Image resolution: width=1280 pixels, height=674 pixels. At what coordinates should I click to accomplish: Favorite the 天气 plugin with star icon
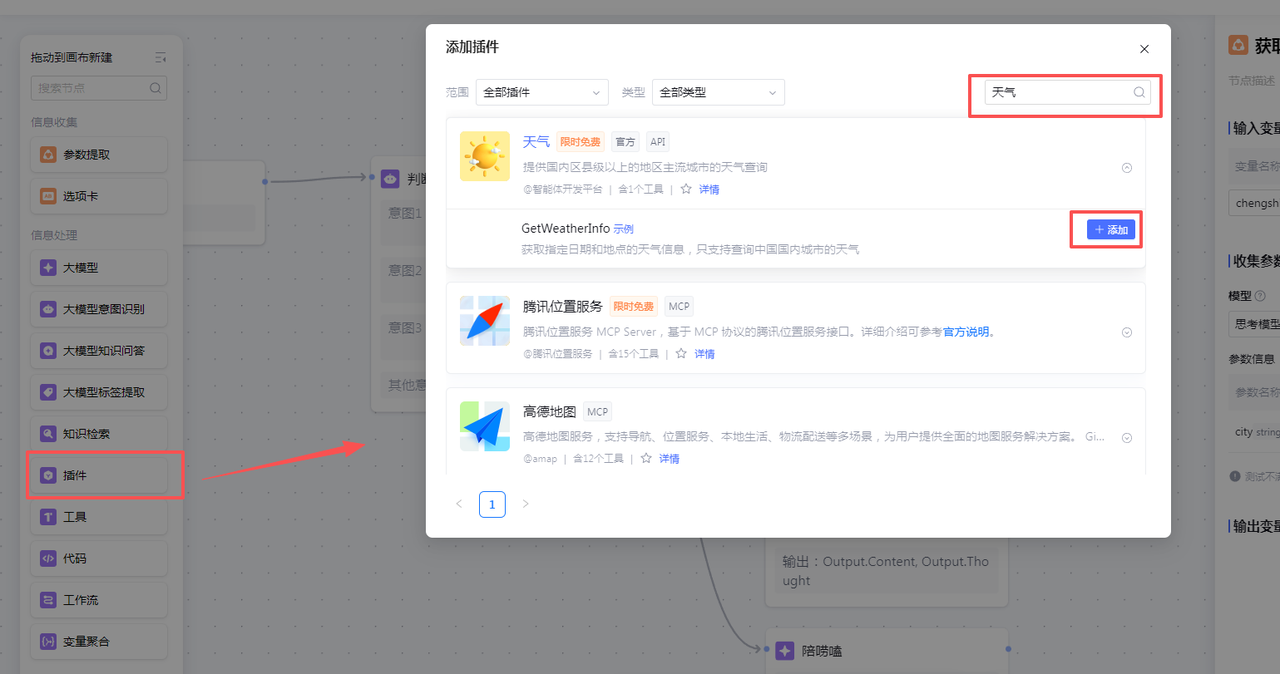pyautogui.click(x=685, y=189)
